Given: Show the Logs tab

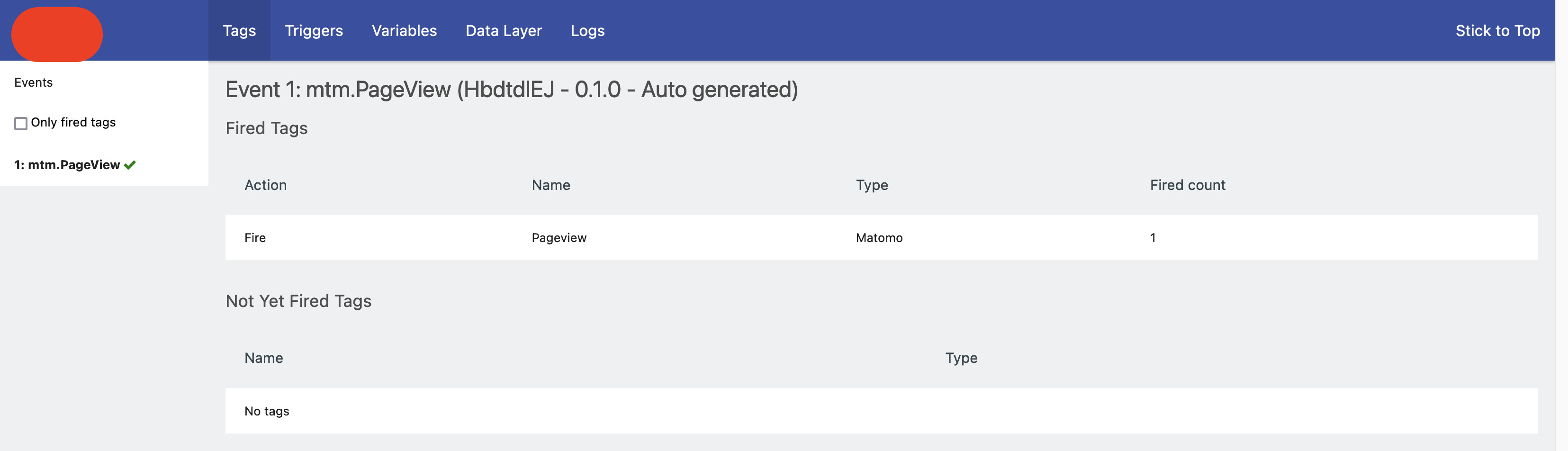Looking at the screenshot, I should coord(587,30).
